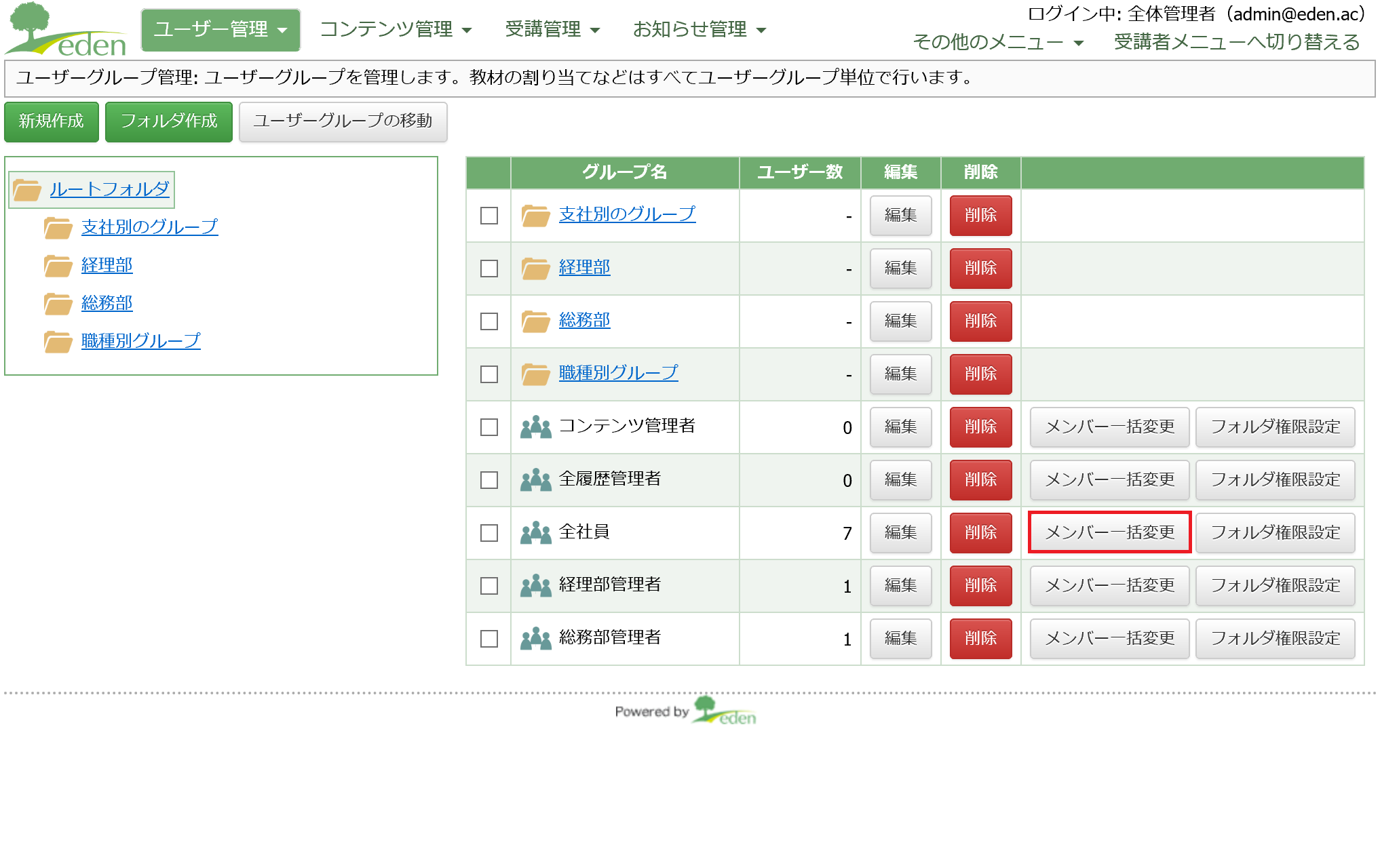The width and height of the screenshot is (1380, 868).
Task: Click メンバー一括変更 for 全社員 group
Action: pos(1109,533)
